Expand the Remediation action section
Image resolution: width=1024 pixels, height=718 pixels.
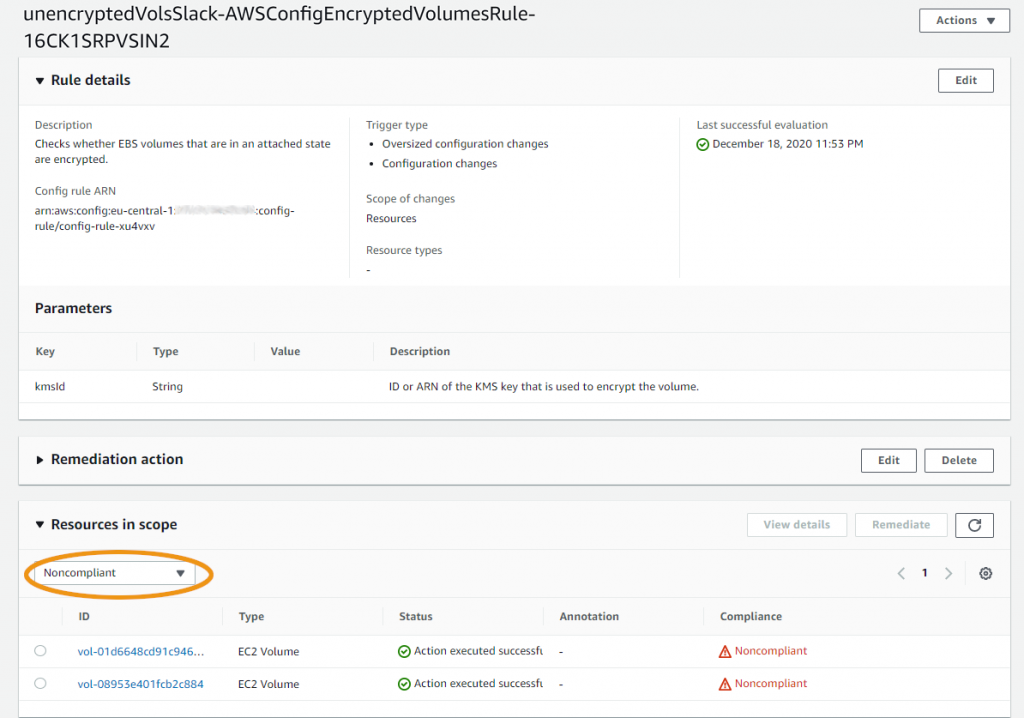(x=38, y=459)
